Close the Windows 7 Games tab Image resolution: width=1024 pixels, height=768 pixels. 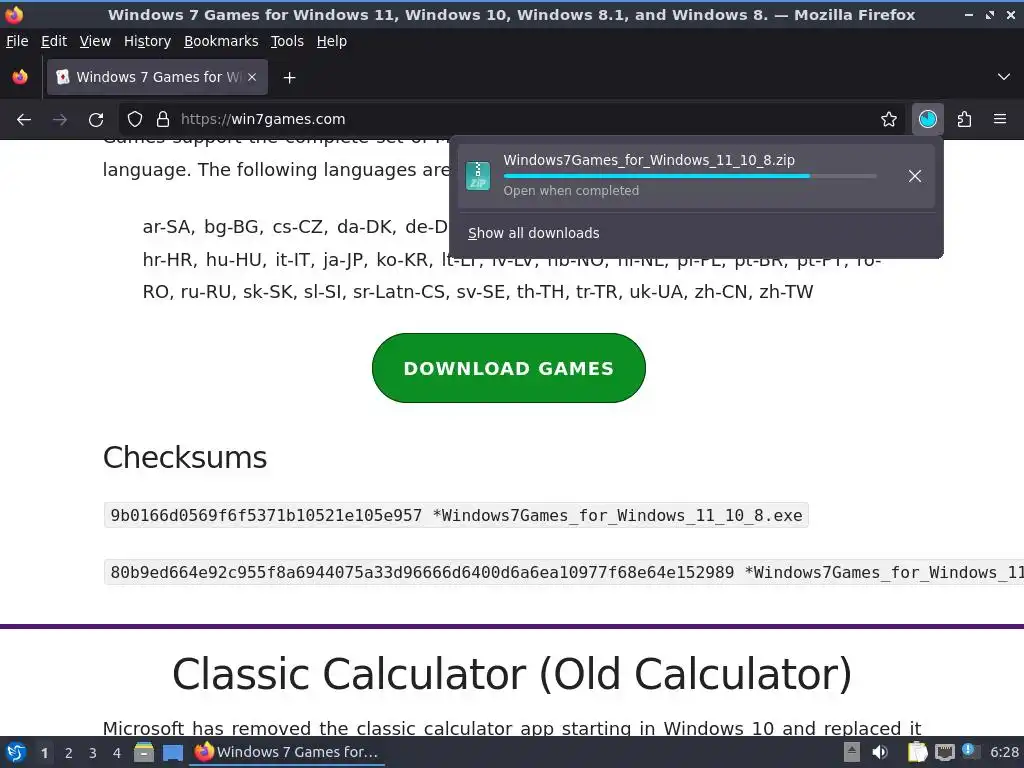point(252,77)
